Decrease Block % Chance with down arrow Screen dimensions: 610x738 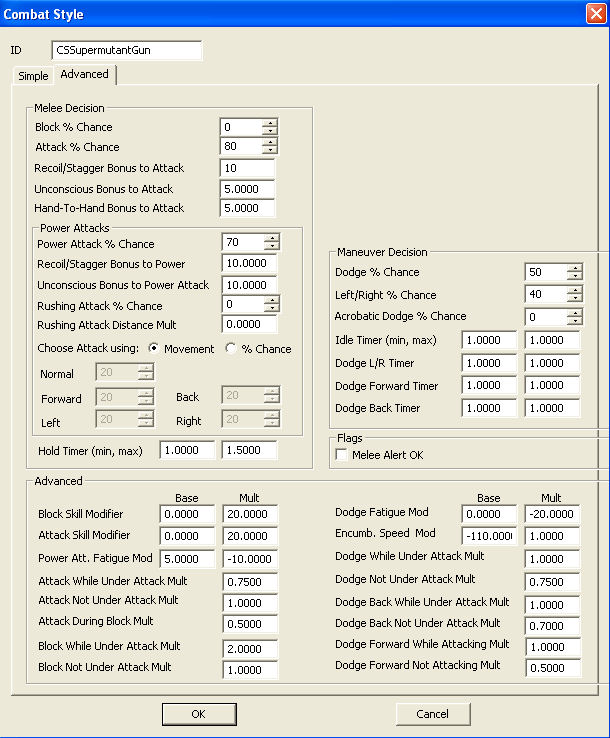point(270,131)
